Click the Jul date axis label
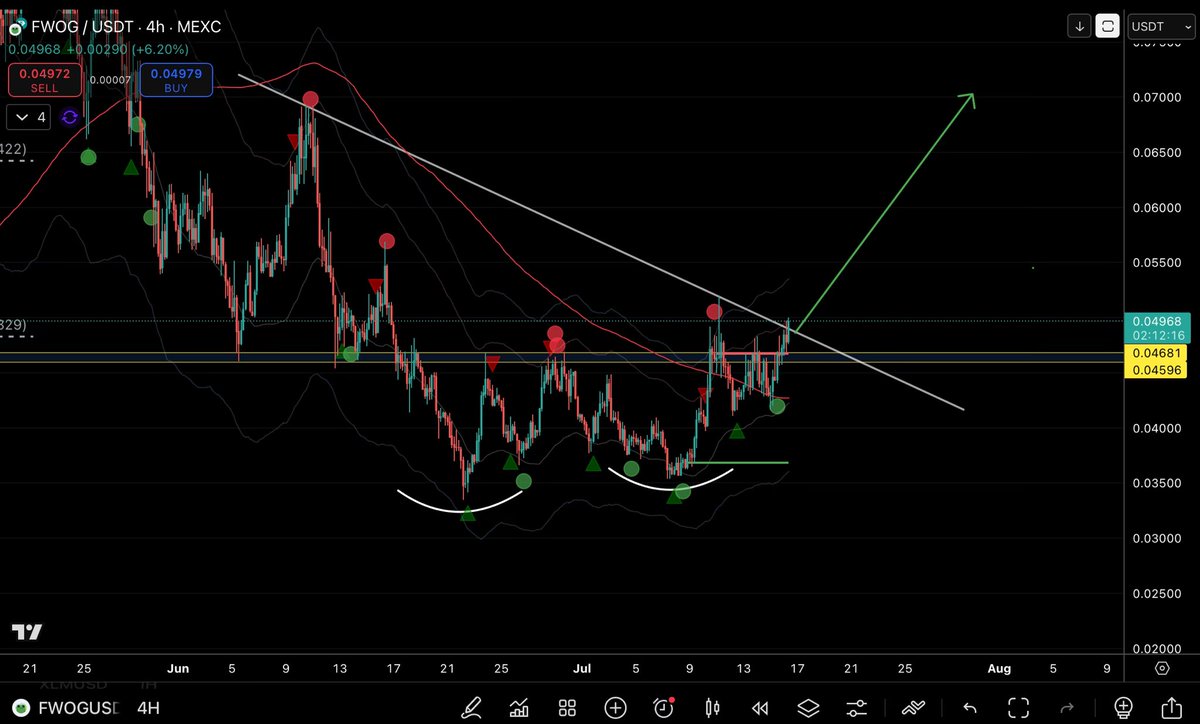1200x724 pixels. pyautogui.click(x=581, y=668)
